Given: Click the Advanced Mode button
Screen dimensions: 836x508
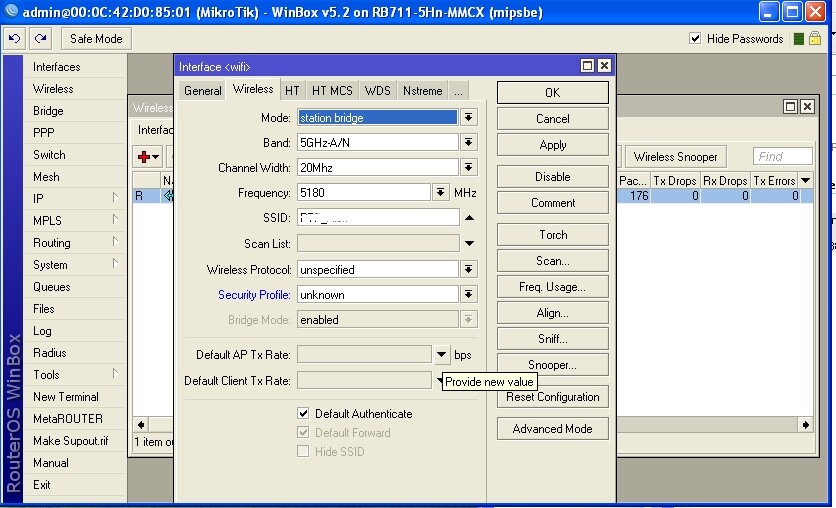Looking at the screenshot, I should coord(552,429).
